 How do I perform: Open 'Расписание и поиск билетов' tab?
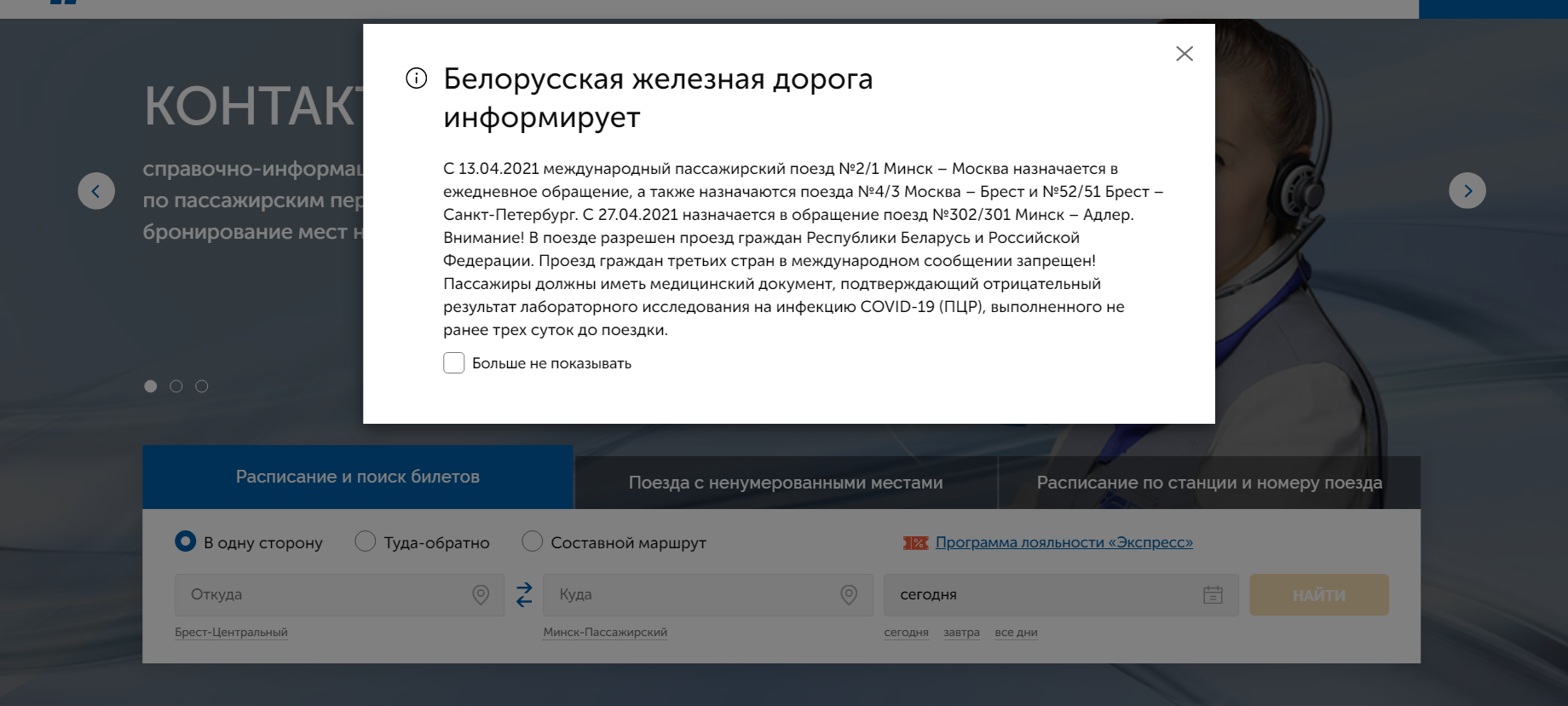pos(358,477)
